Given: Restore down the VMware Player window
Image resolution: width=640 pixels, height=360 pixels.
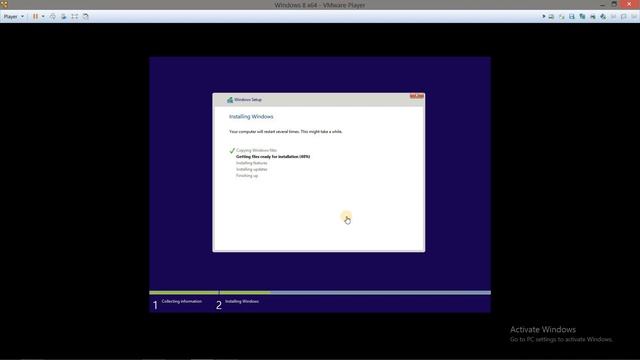Looking at the screenshot, I should point(614,4).
